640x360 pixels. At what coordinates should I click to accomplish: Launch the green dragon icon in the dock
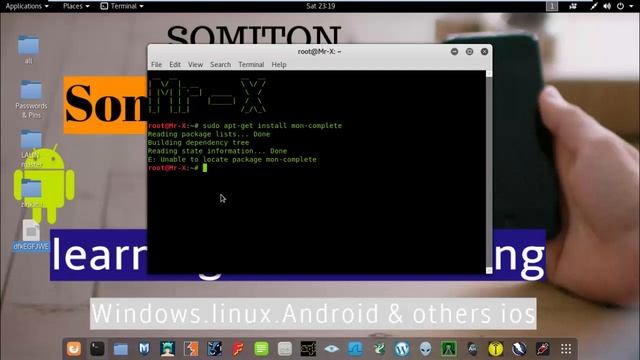pyautogui.click(x=379, y=349)
